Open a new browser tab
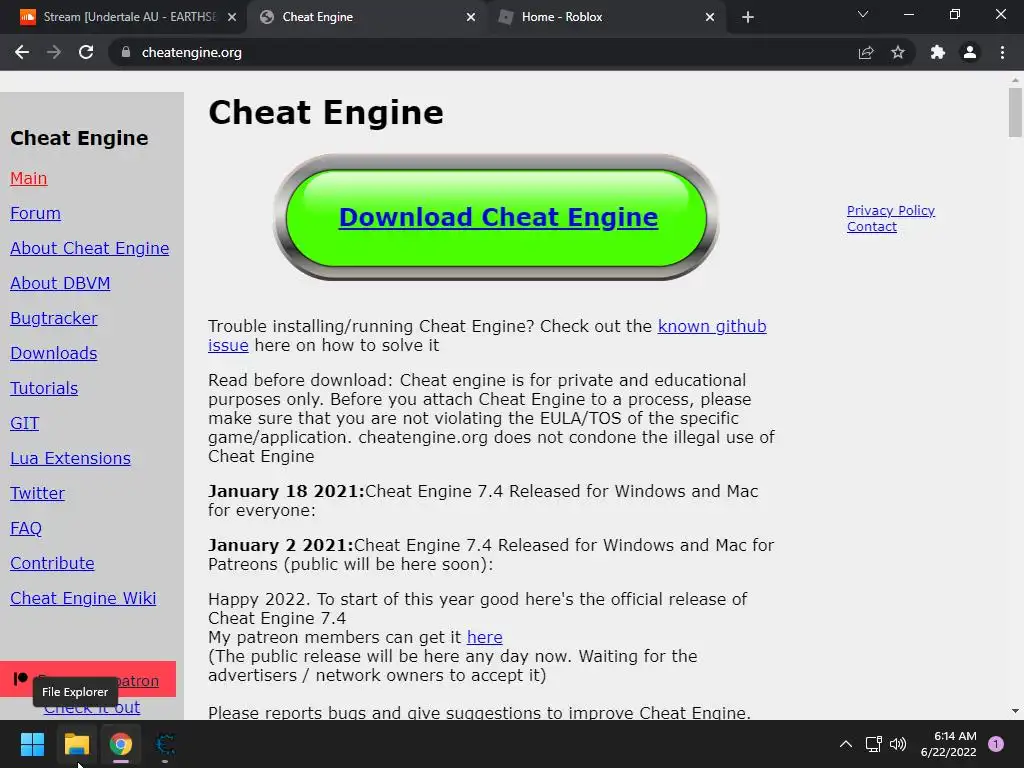Viewport: 1024px width, 768px height. 748,17
